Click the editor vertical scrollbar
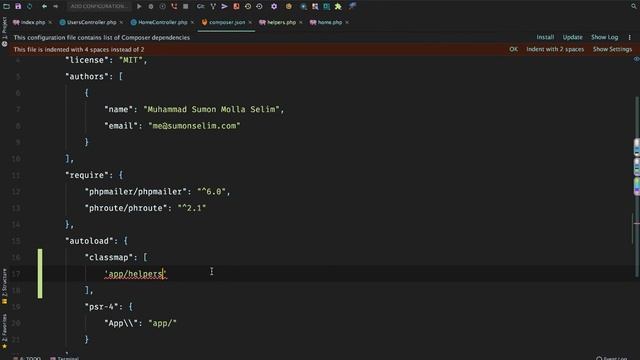The image size is (640, 360). tap(636, 186)
